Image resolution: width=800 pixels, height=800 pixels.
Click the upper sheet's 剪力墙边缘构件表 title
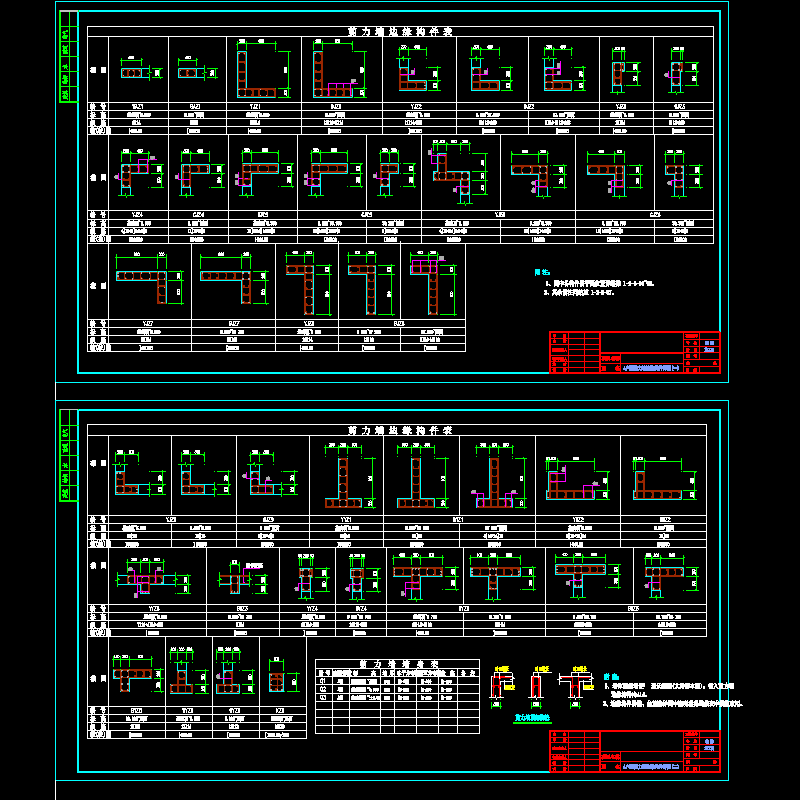coord(399,32)
